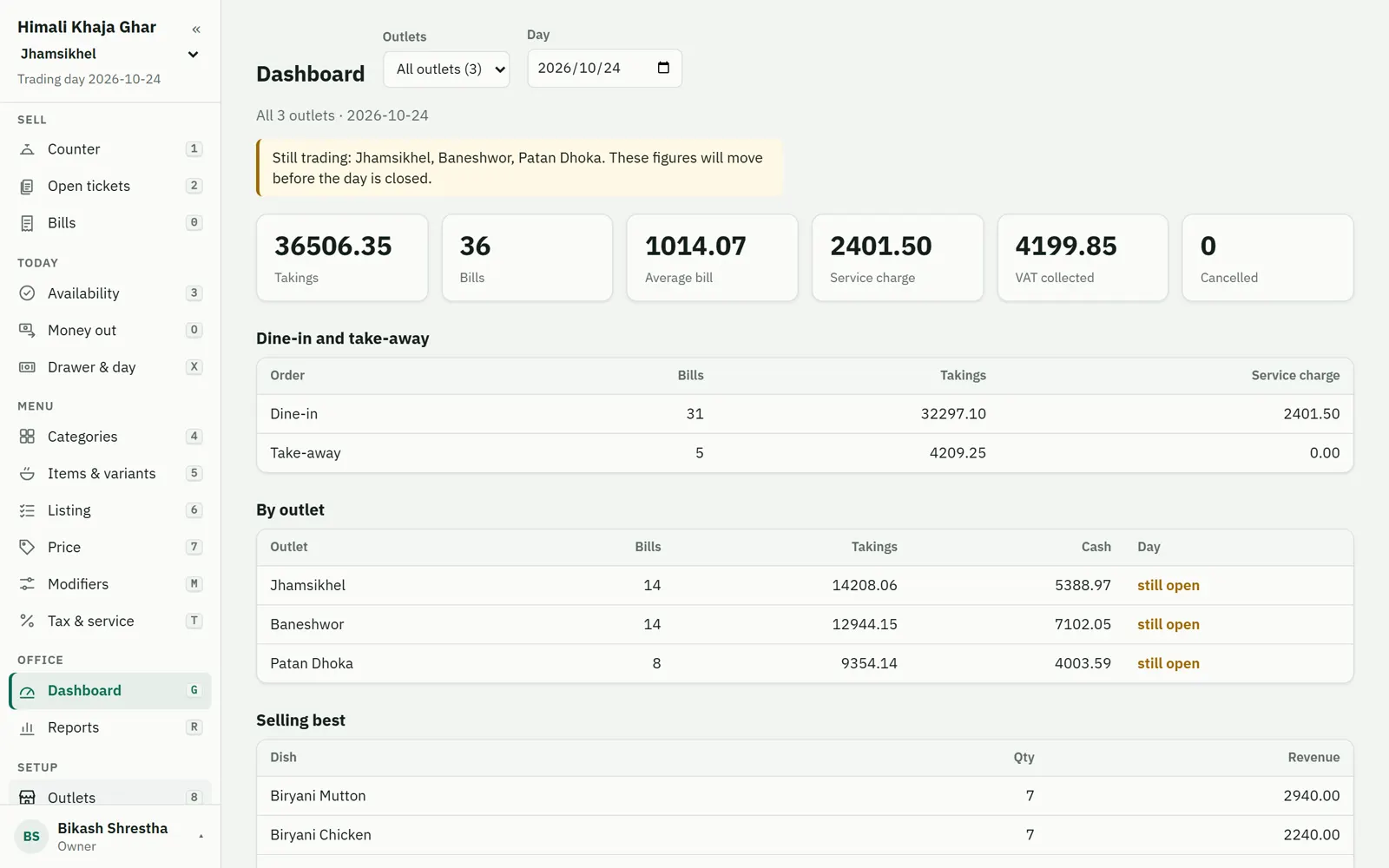1389x868 pixels.
Task: Click the Biryani Chicken dish row
Action: 805,835
